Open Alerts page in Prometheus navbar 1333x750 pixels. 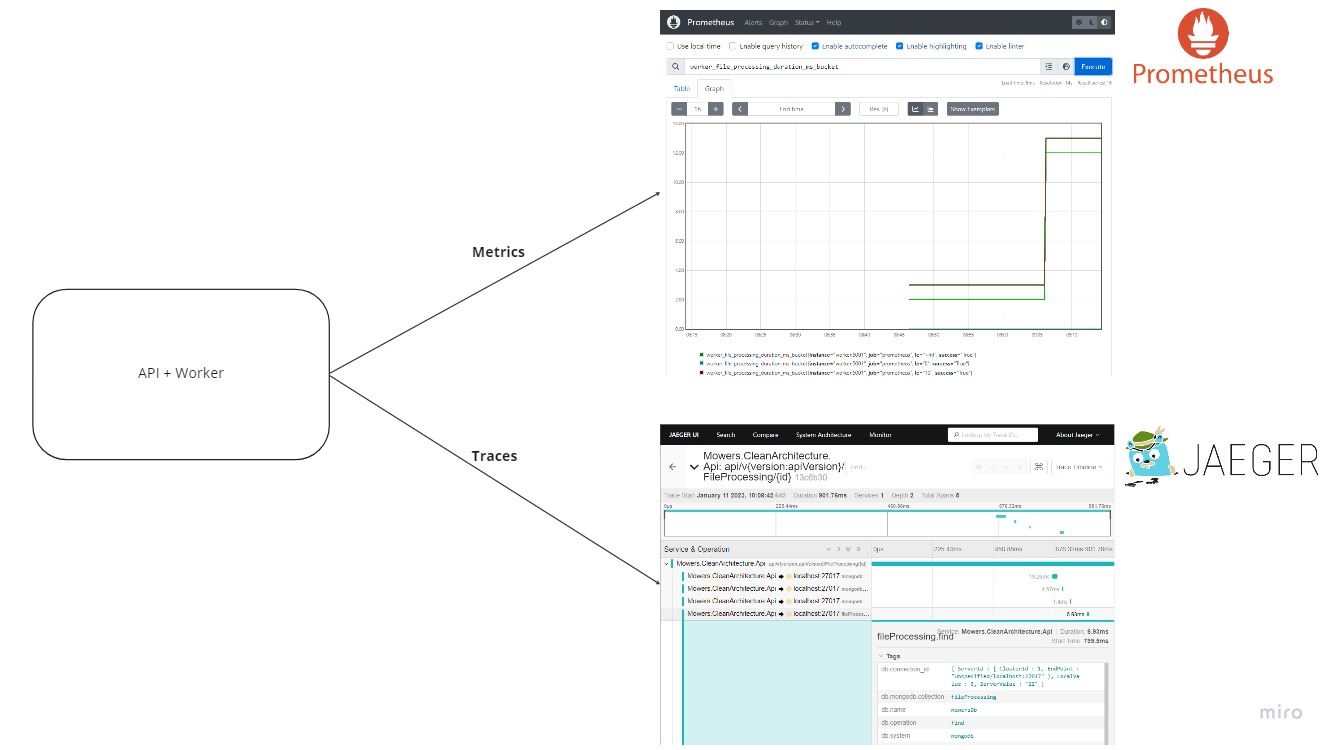click(x=753, y=22)
